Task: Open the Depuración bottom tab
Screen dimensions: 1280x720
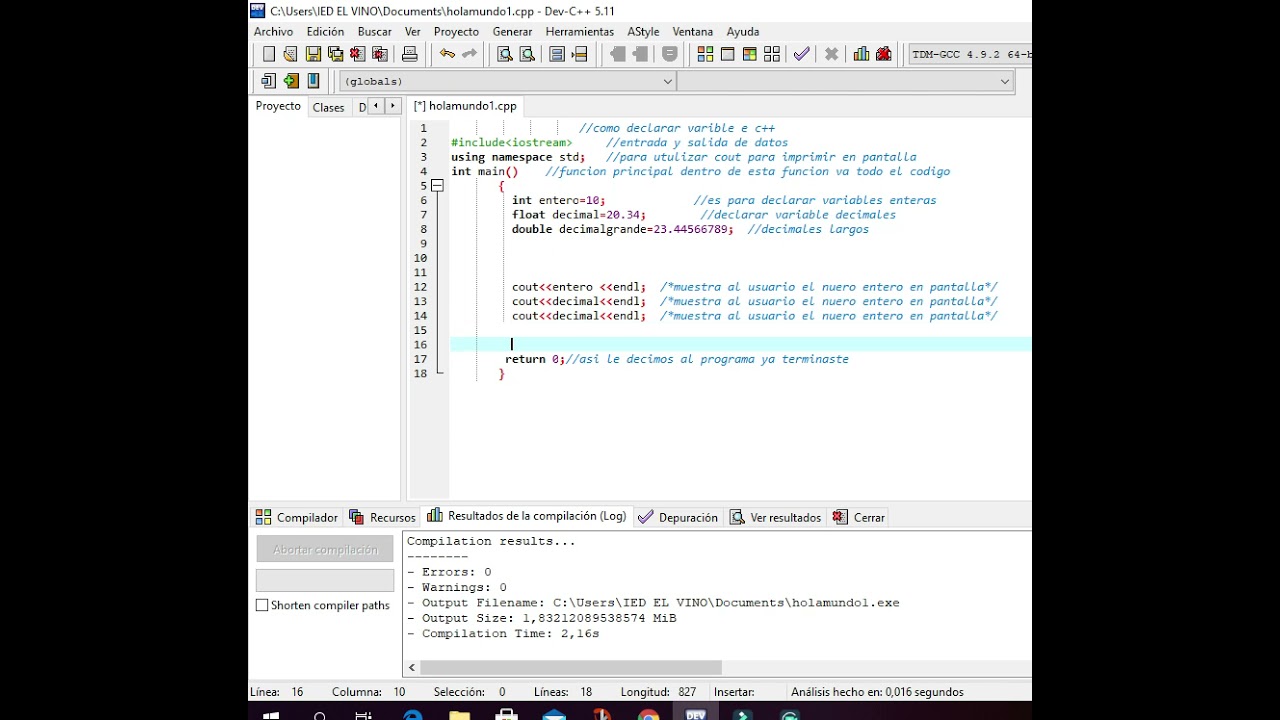Action: tap(678, 517)
